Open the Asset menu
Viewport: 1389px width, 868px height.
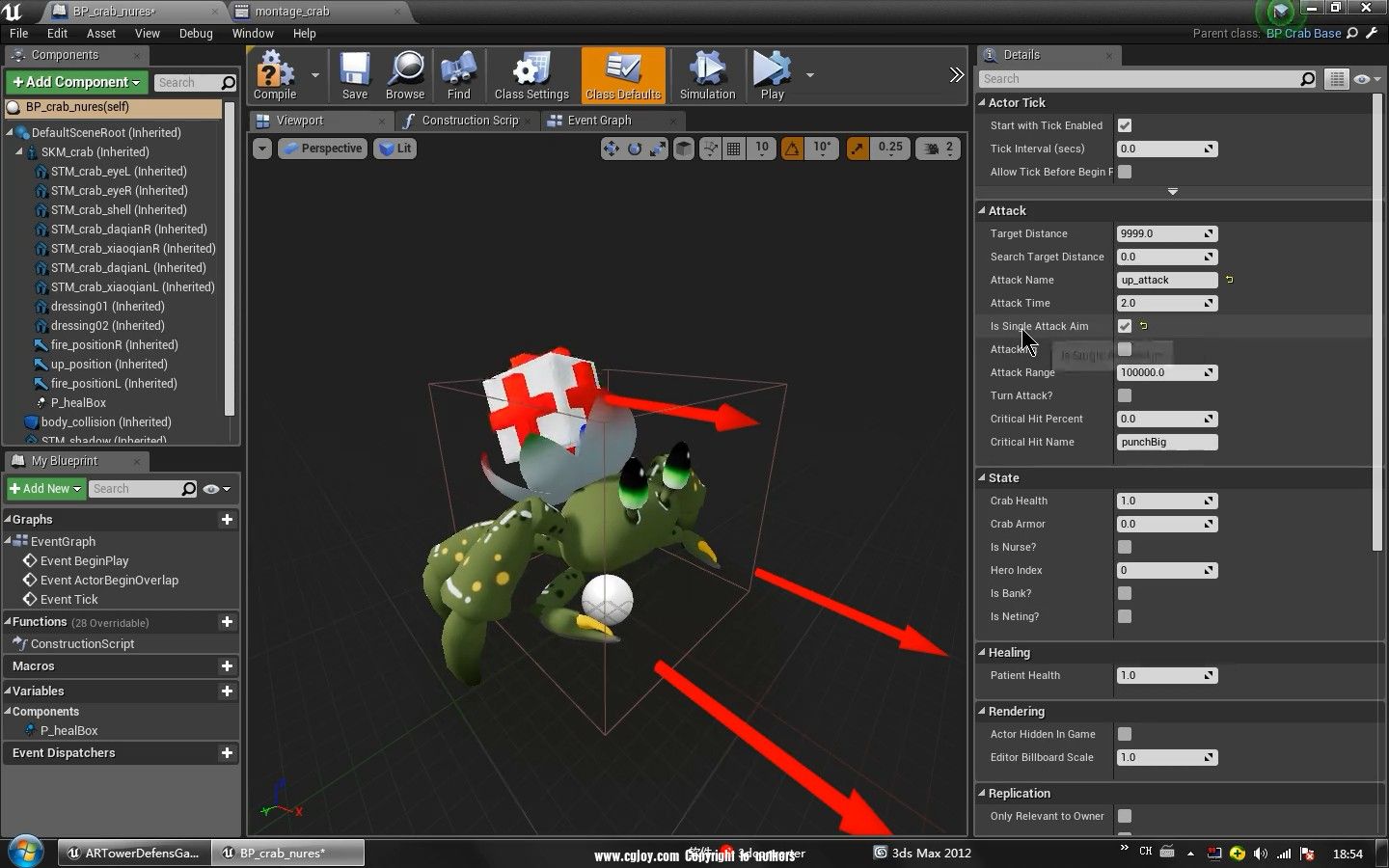(x=101, y=33)
